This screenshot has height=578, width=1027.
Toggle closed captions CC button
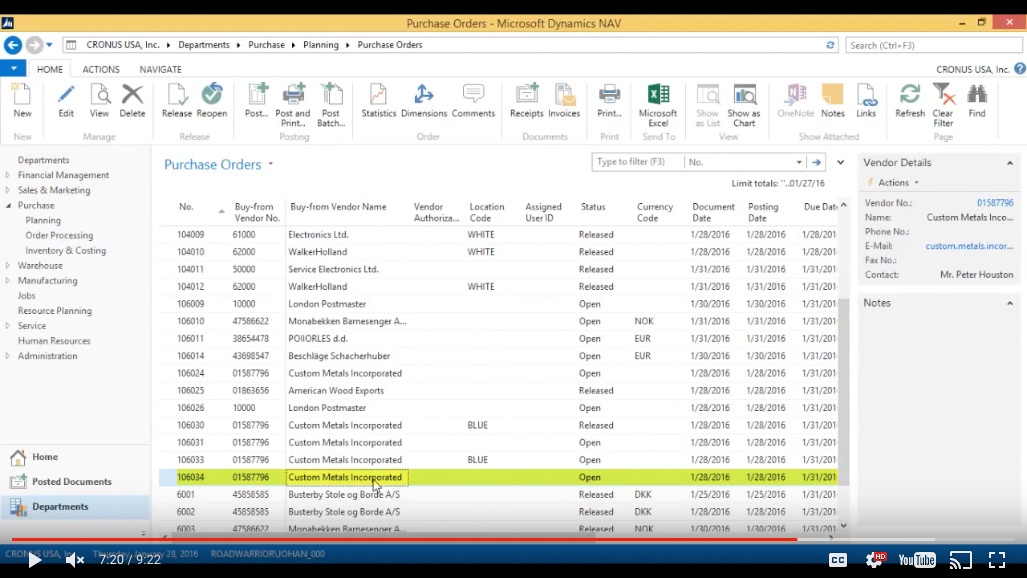click(x=838, y=560)
